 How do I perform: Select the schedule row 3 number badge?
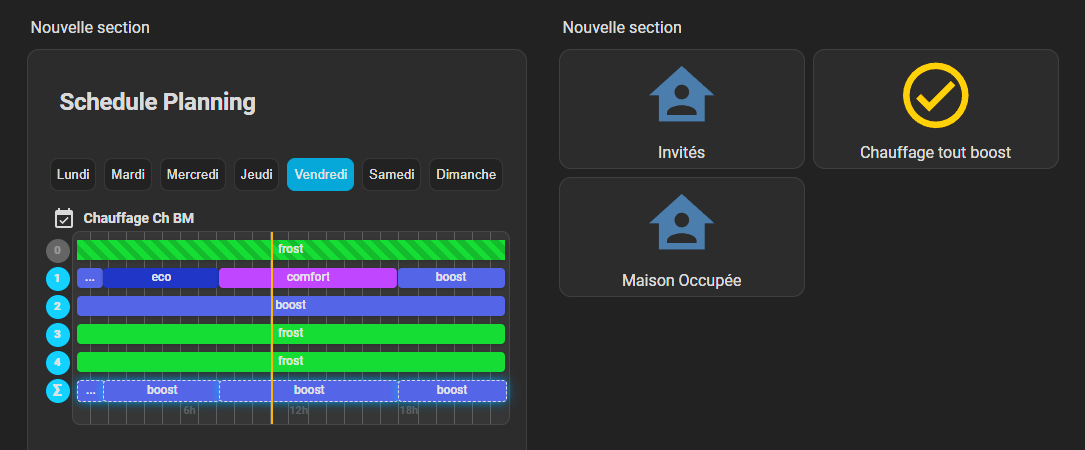point(58,334)
